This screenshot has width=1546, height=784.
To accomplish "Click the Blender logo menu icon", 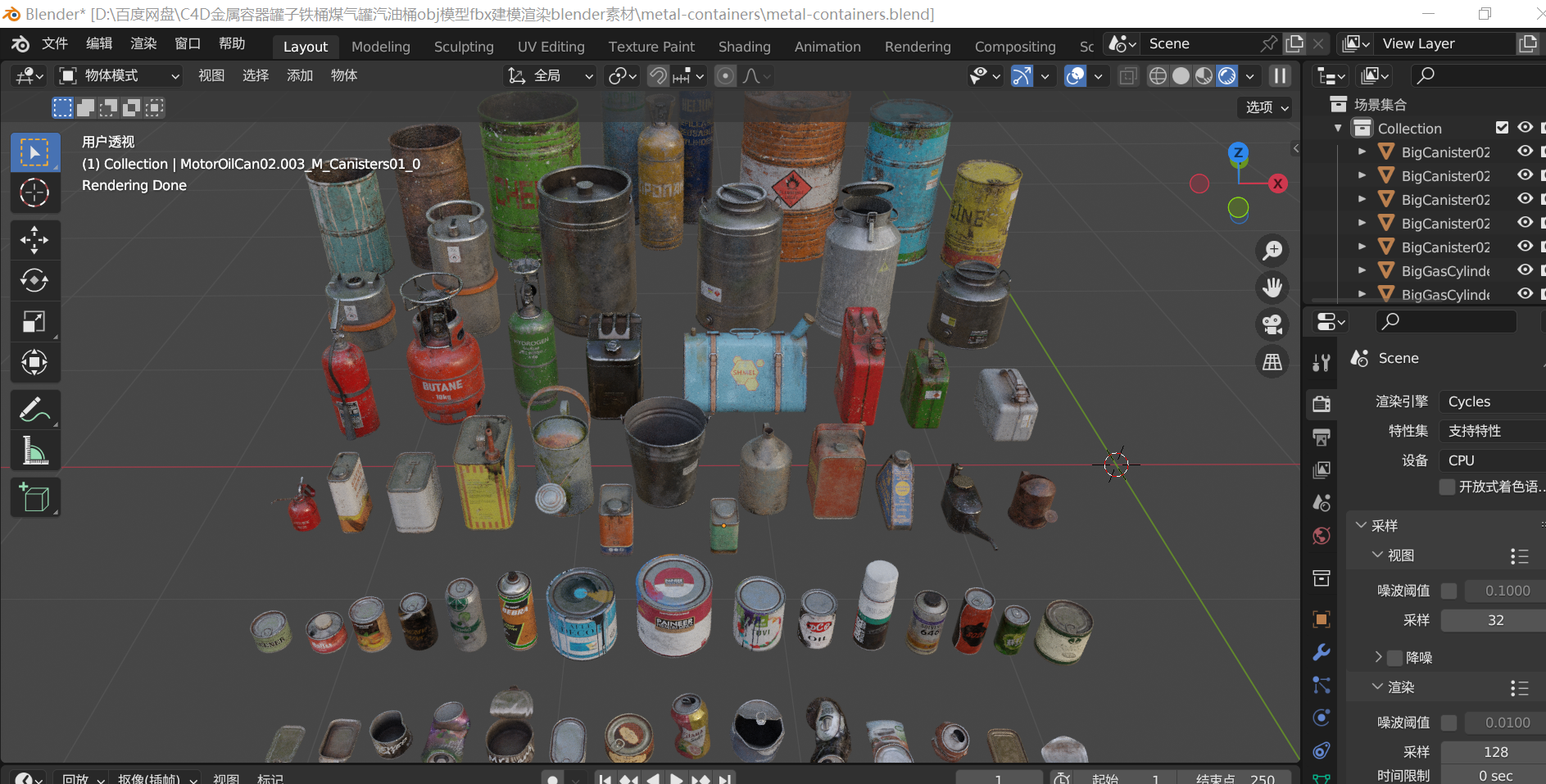I will pyautogui.click(x=20, y=44).
